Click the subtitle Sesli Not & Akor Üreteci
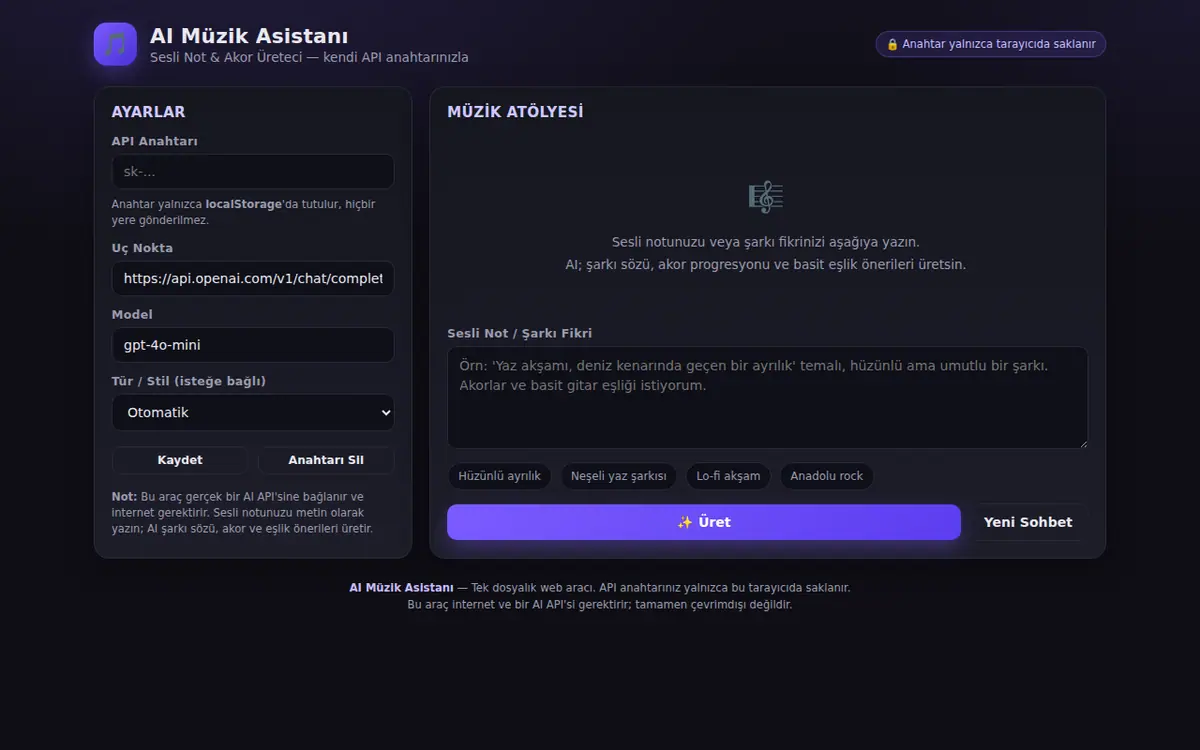 click(x=309, y=57)
